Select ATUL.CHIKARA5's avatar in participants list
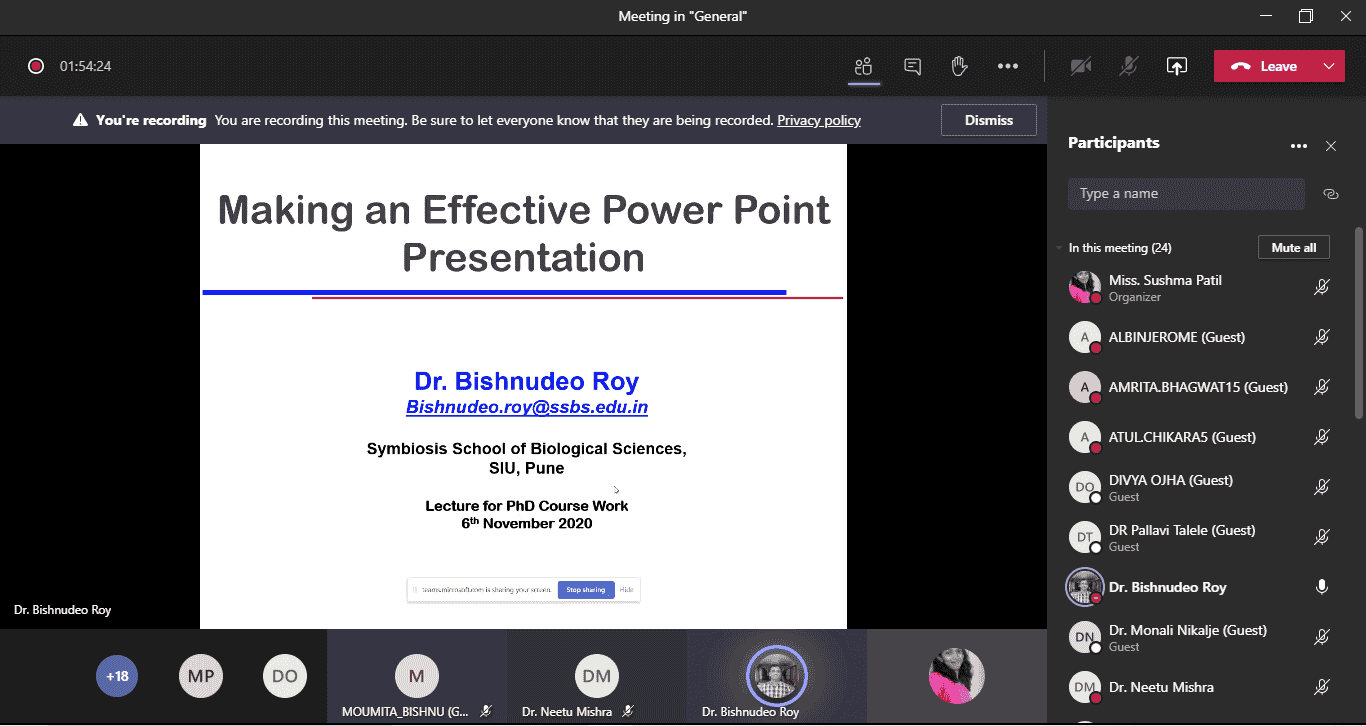 tap(1085, 438)
